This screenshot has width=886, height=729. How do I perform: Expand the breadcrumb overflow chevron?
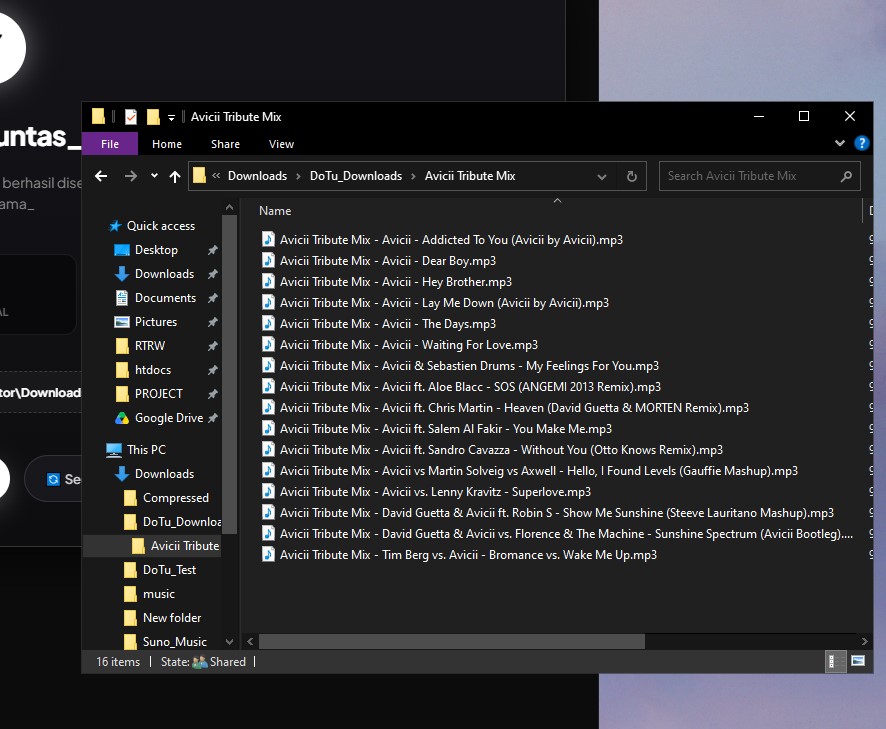[216, 176]
